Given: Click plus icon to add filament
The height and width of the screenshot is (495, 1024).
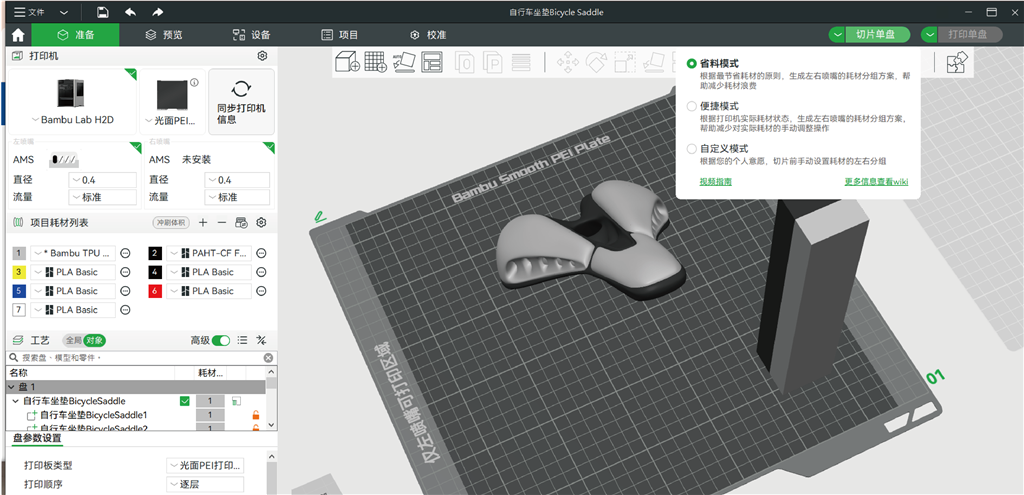Looking at the screenshot, I should [x=203, y=222].
